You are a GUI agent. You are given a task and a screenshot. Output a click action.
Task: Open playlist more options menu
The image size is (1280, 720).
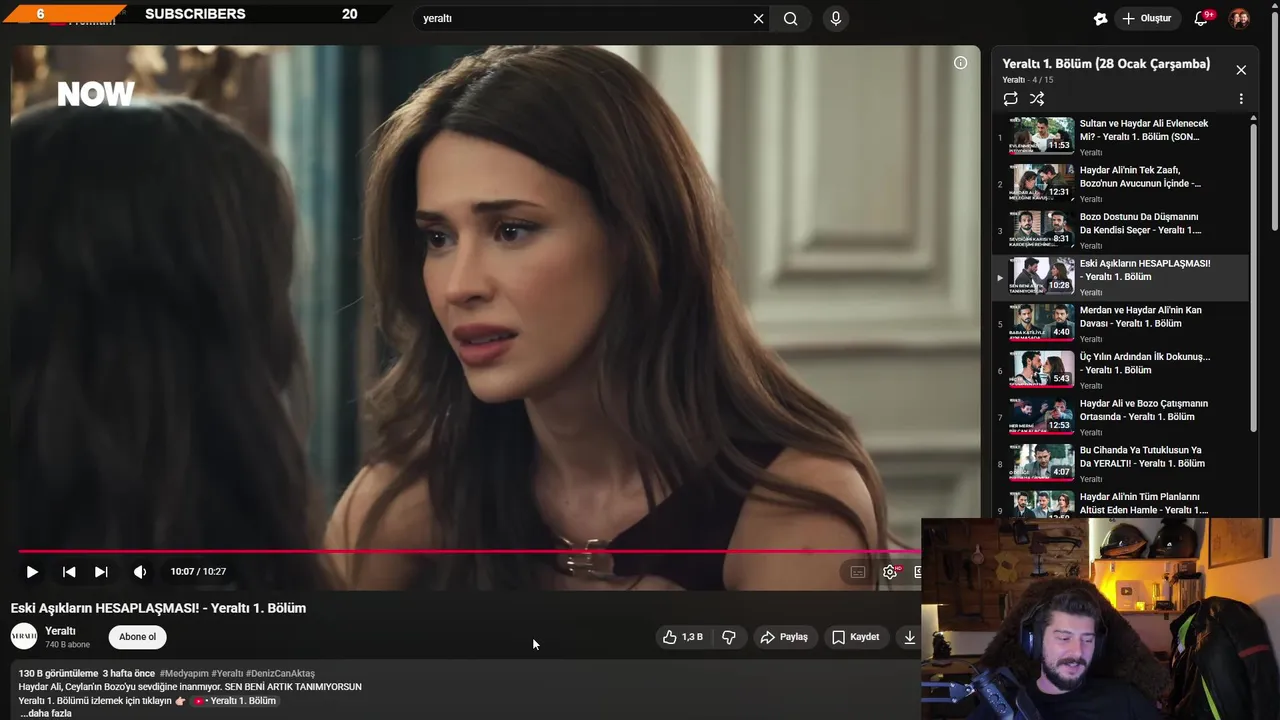coord(1241,99)
